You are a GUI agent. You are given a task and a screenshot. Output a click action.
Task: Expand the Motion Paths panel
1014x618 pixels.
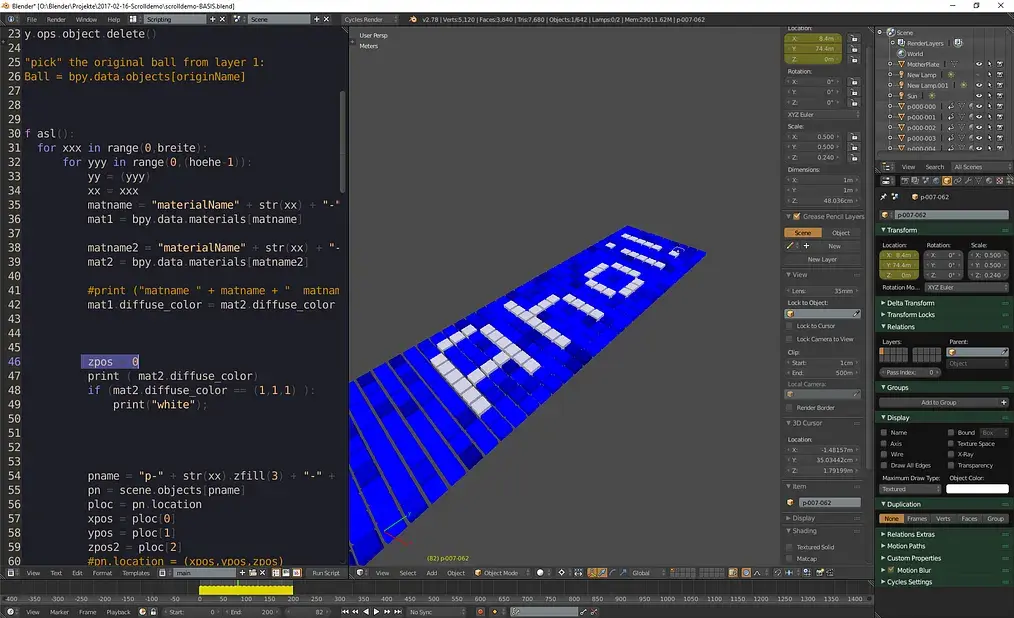click(905, 546)
